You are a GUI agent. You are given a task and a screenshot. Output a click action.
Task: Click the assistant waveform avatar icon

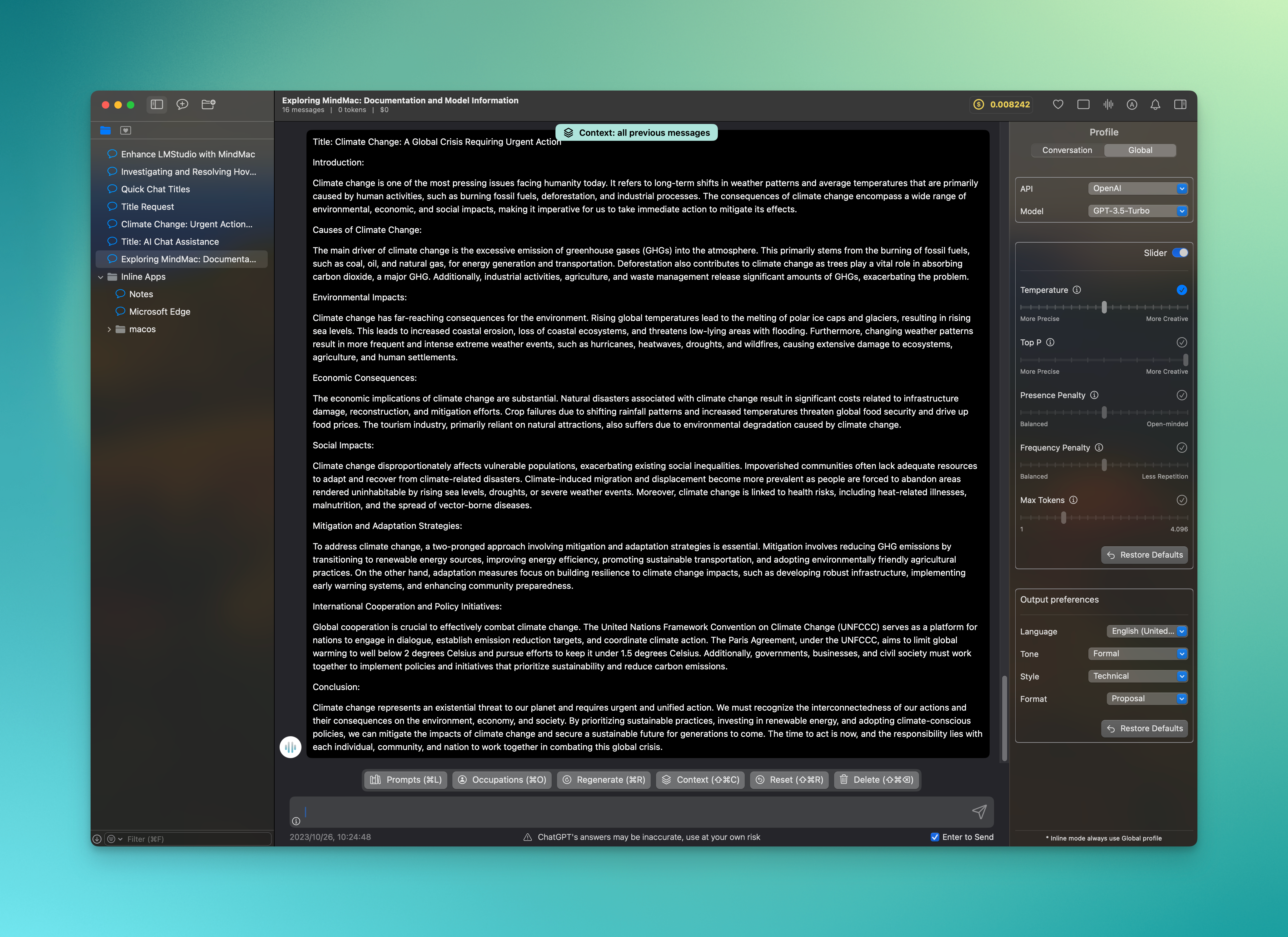(x=290, y=747)
